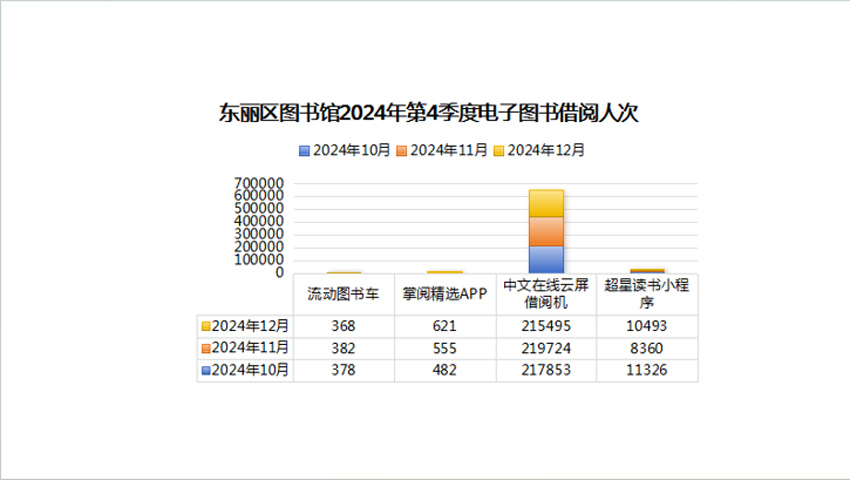Select the orange segment of the tall stacked bar
Viewport: 850px width, 480px height.
point(546,231)
